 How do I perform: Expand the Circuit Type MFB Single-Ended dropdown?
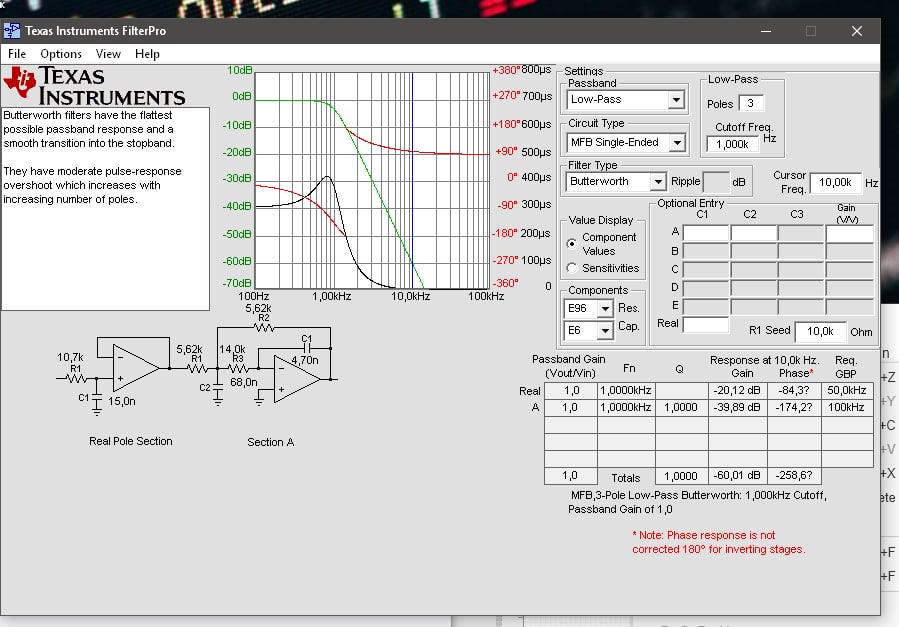click(x=677, y=142)
